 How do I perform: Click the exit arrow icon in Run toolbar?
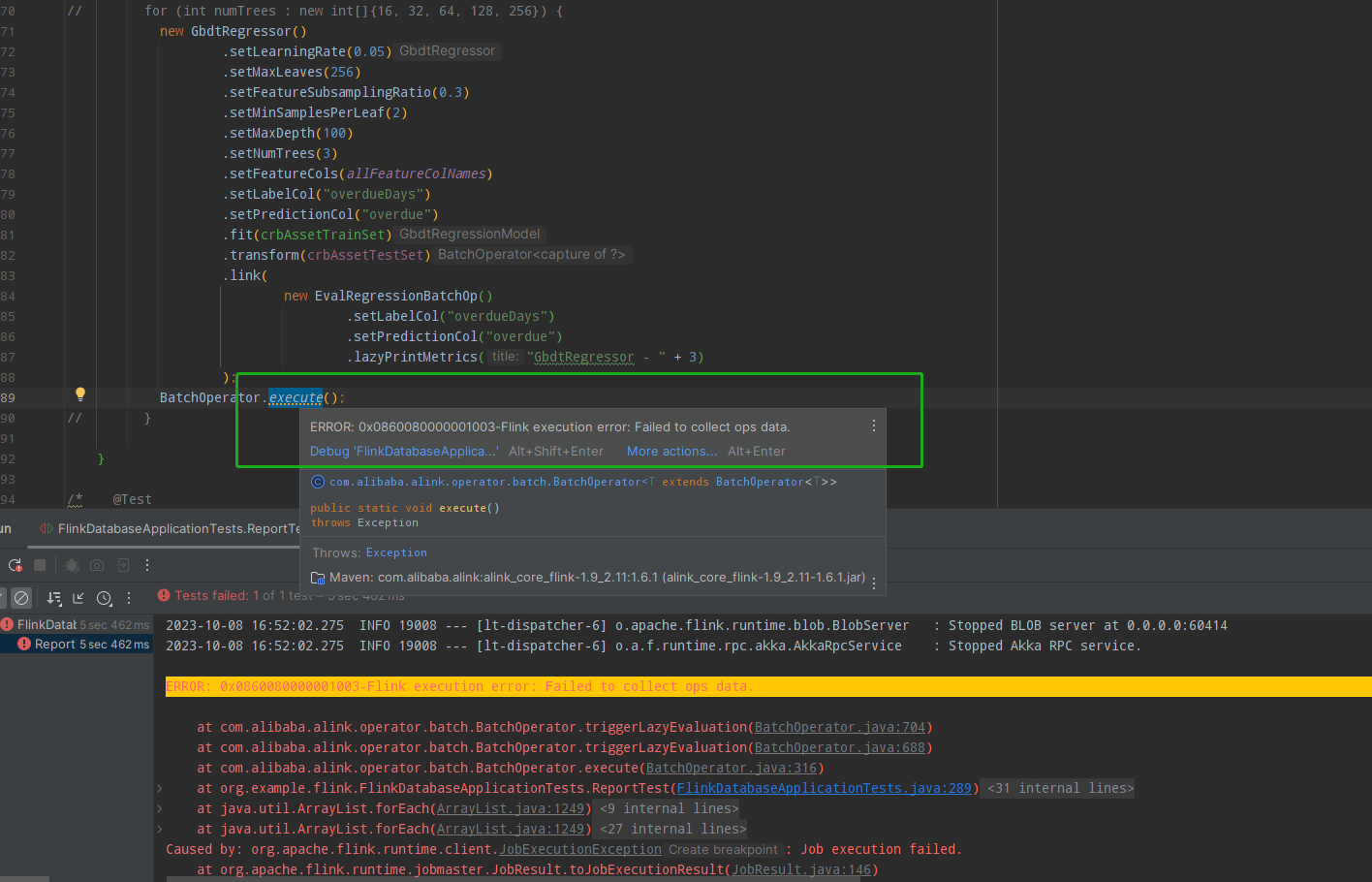tap(123, 565)
